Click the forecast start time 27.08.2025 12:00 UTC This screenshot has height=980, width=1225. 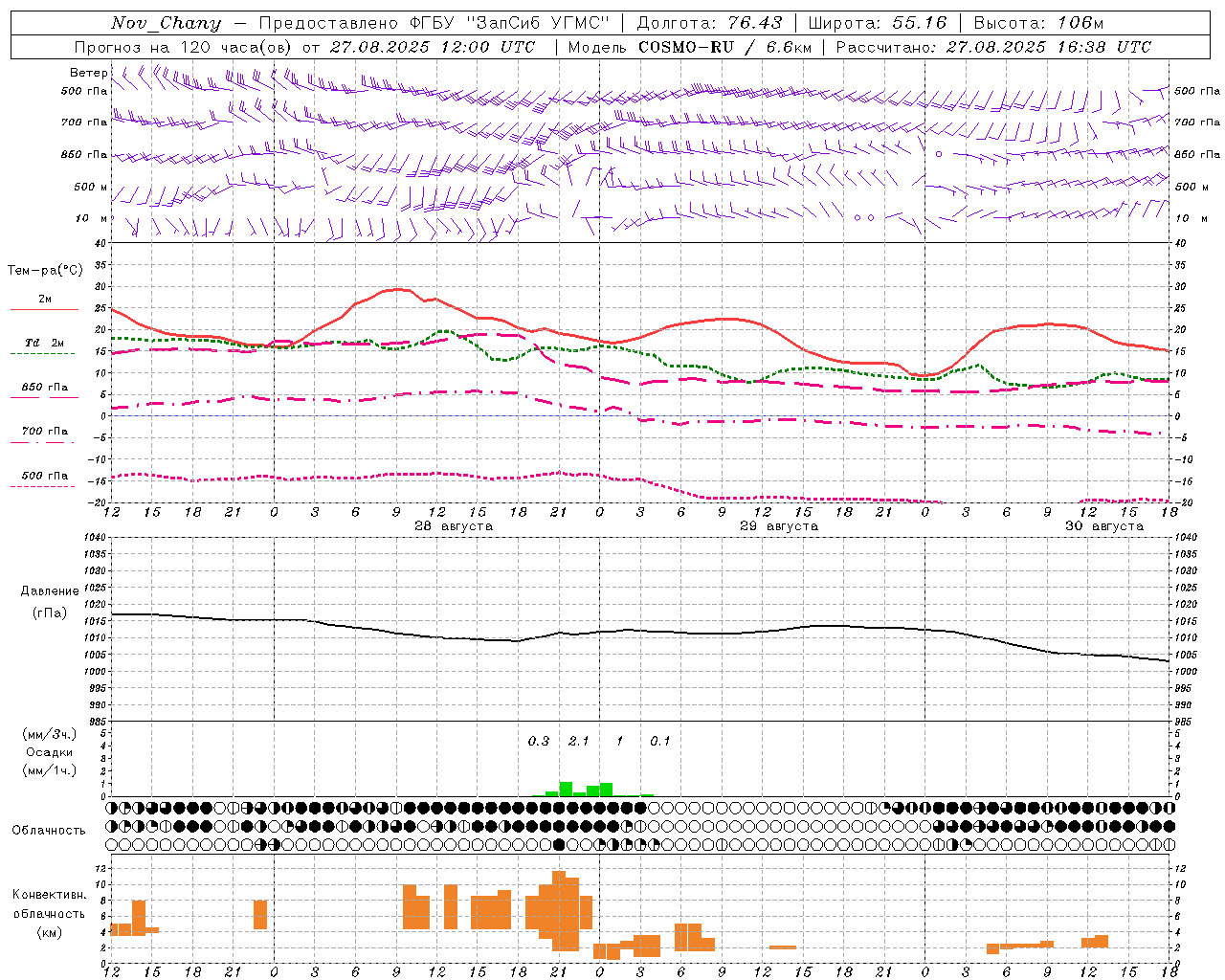(x=433, y=47)
